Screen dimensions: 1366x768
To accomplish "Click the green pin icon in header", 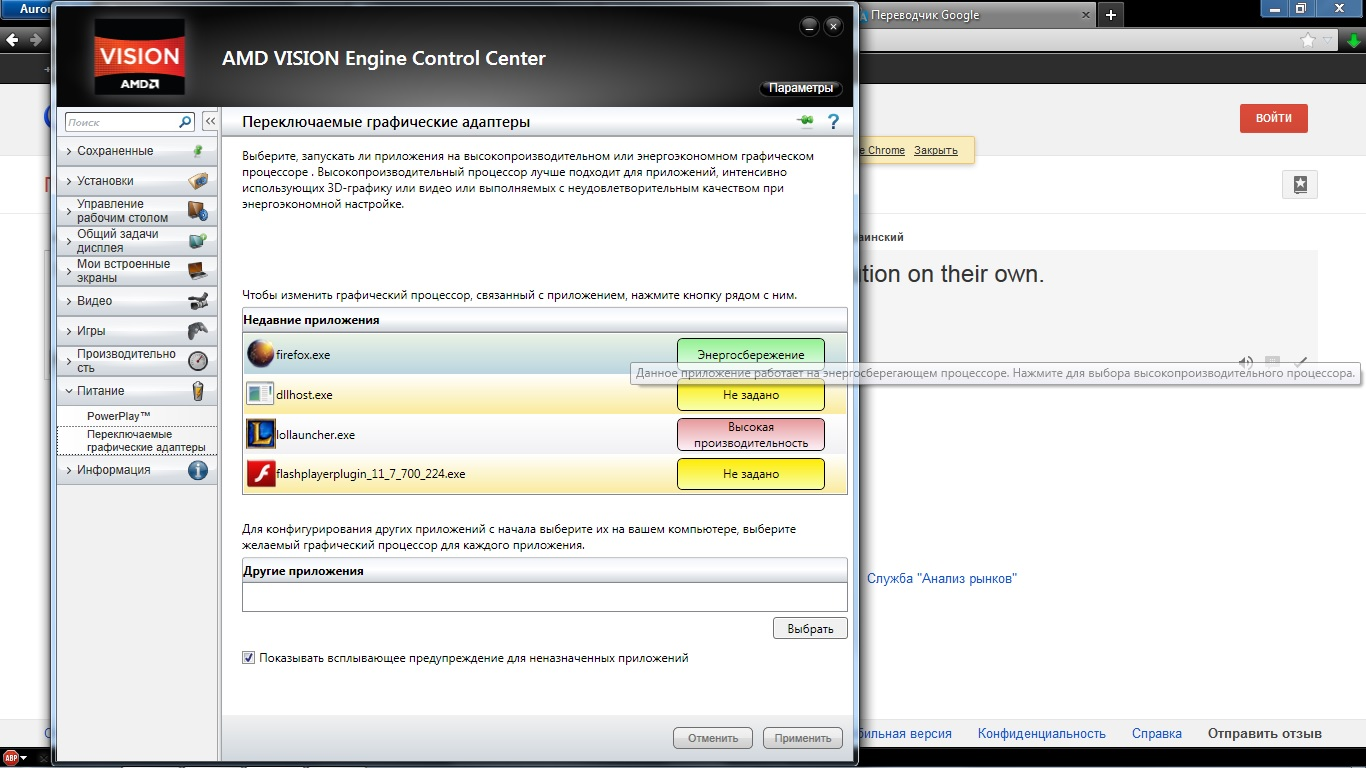I will (x=806, y=121).
